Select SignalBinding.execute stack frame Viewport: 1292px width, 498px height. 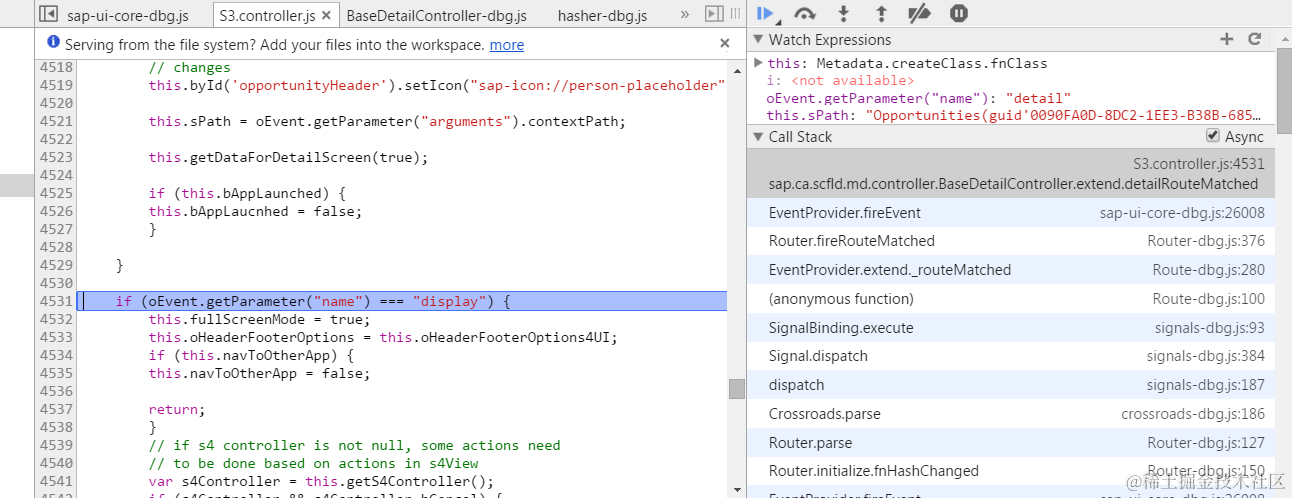pos(1011,328)
